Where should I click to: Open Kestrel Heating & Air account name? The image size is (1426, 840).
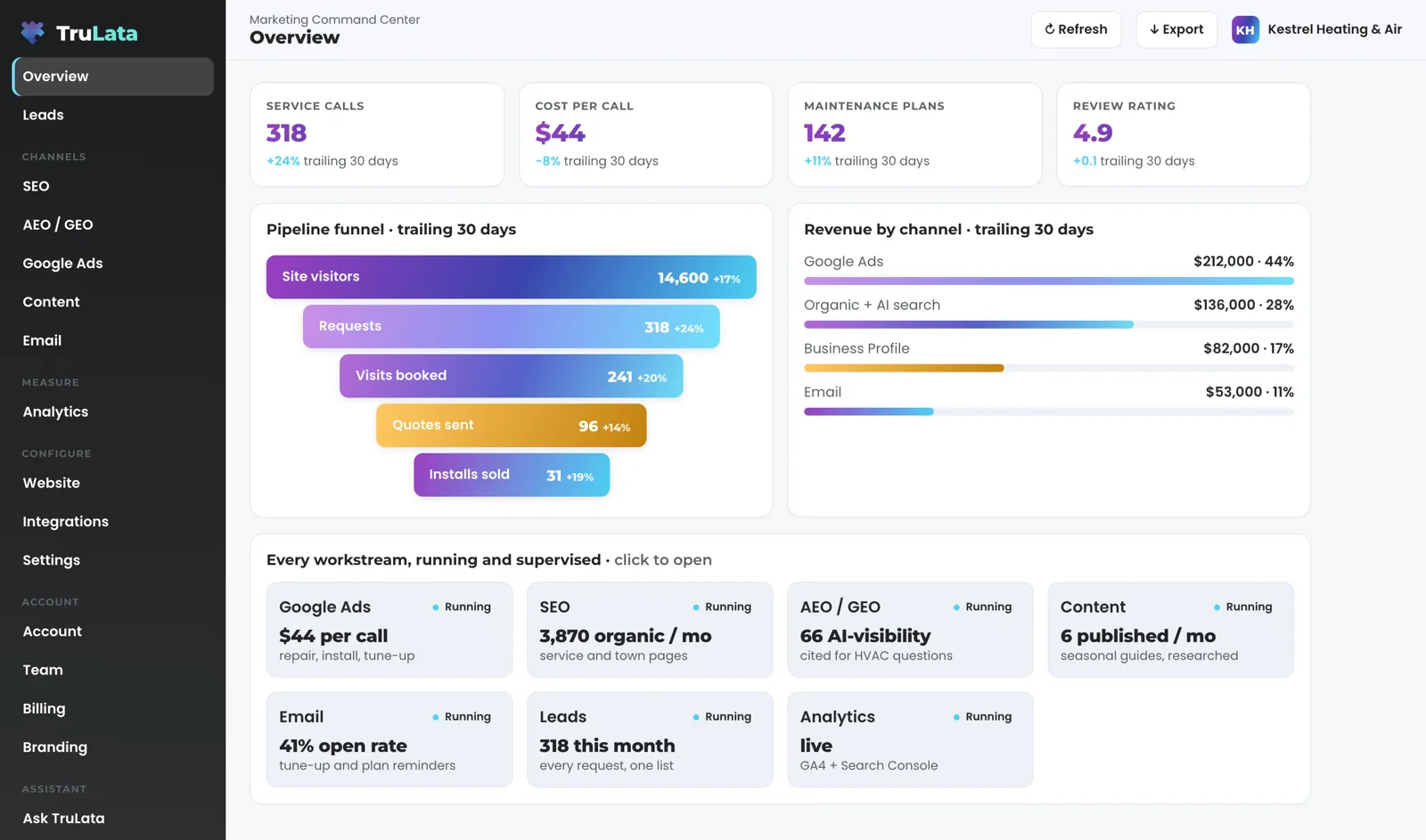coord(1334,29)
